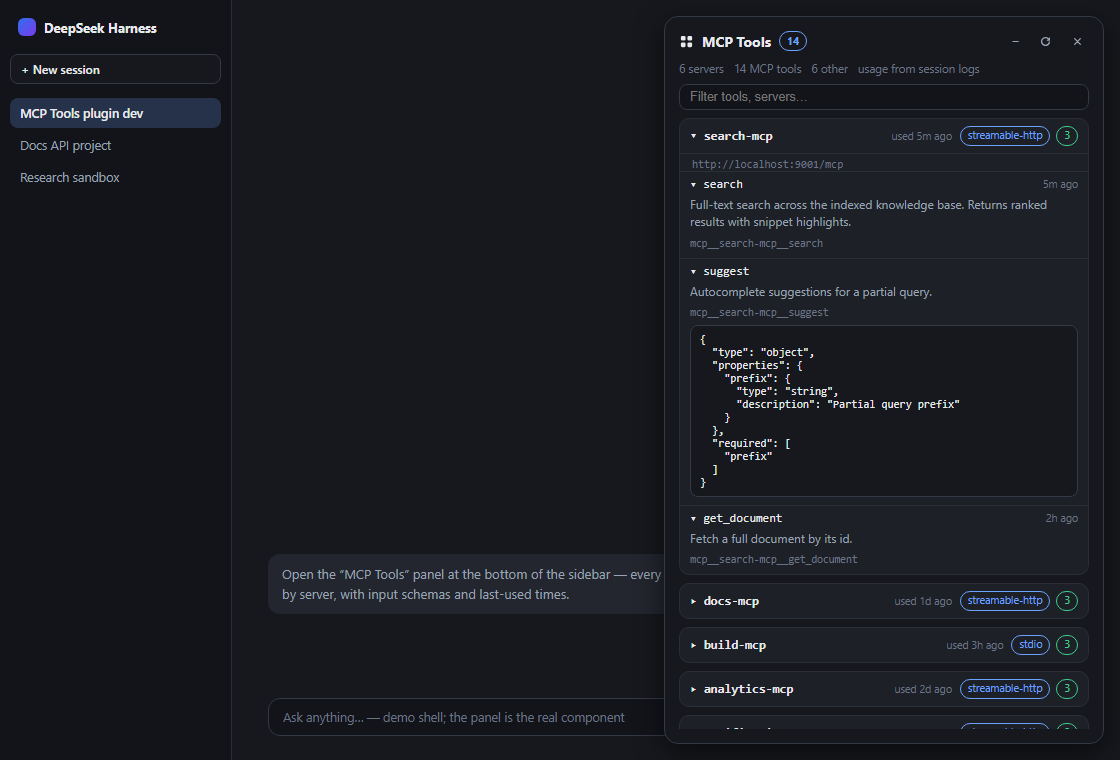Click the DeepSeek Harness purple logo icon
Image resolution: width=1120 pixels, height=760 pixels.
point(27,27)
